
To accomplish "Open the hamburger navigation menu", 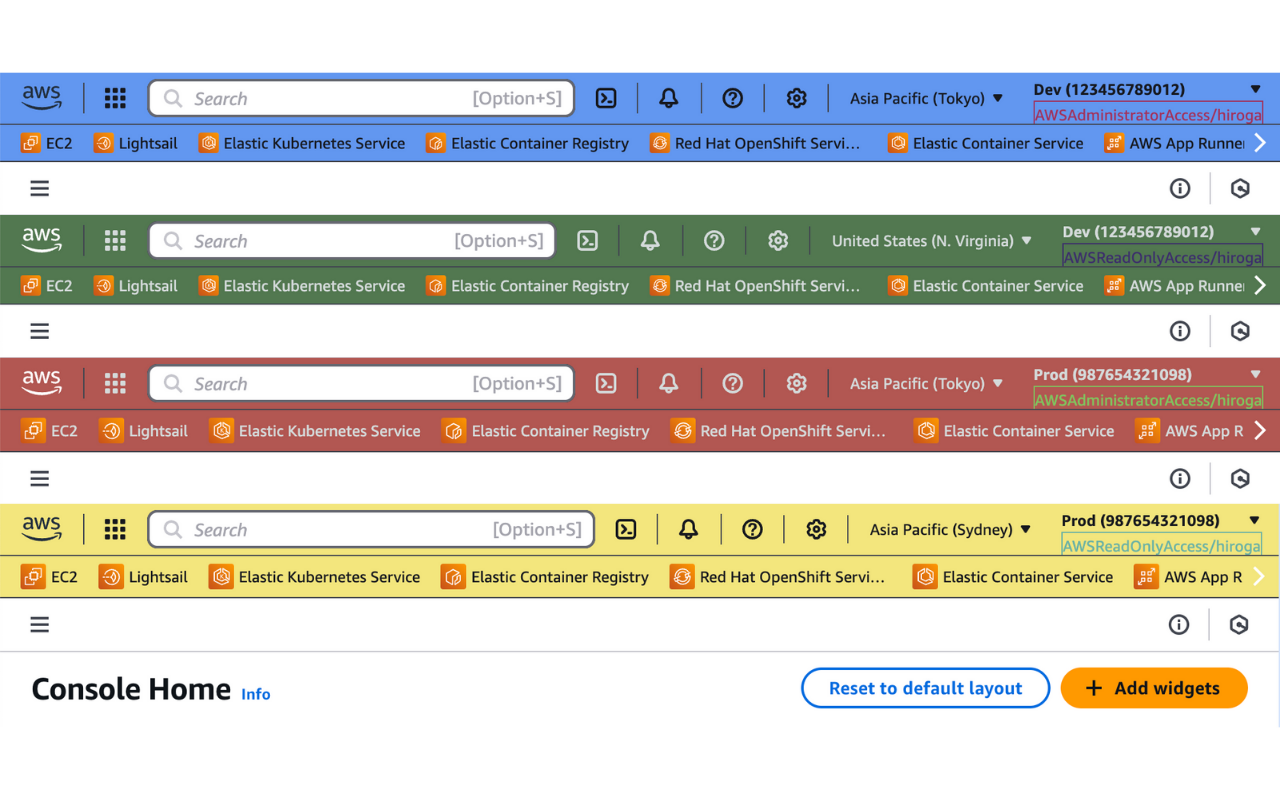I will coord(39,188).
